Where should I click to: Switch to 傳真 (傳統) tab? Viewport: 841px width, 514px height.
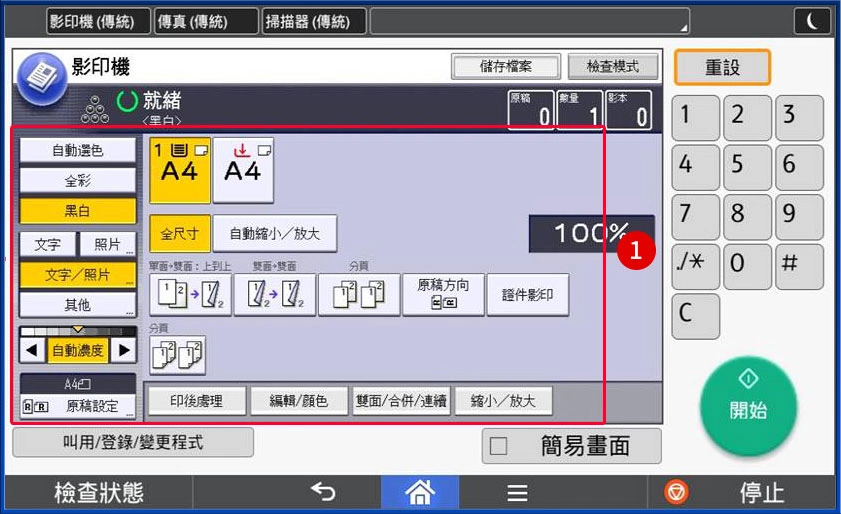click(x=206, y=21)
